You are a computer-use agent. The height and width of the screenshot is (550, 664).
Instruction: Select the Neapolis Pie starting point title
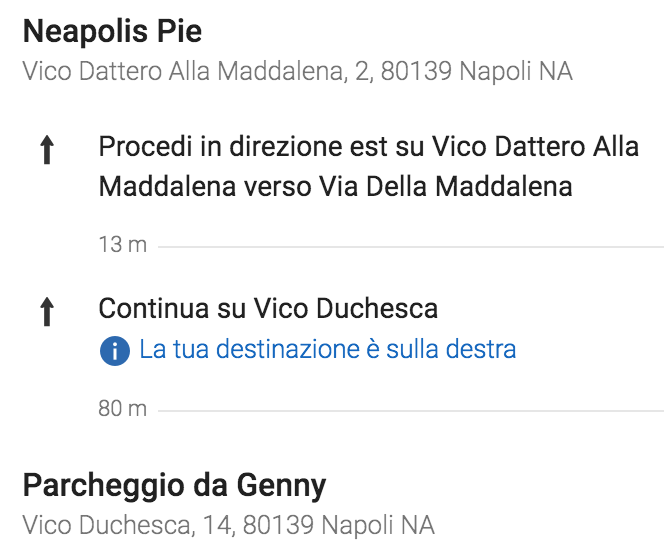coord(112,31)
